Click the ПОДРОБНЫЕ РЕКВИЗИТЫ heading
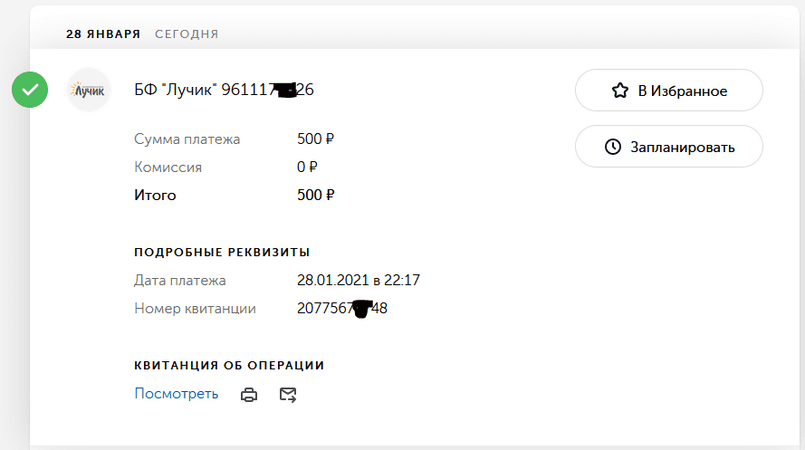The width and height of the screenshot is (805, 450). (222, 252)
